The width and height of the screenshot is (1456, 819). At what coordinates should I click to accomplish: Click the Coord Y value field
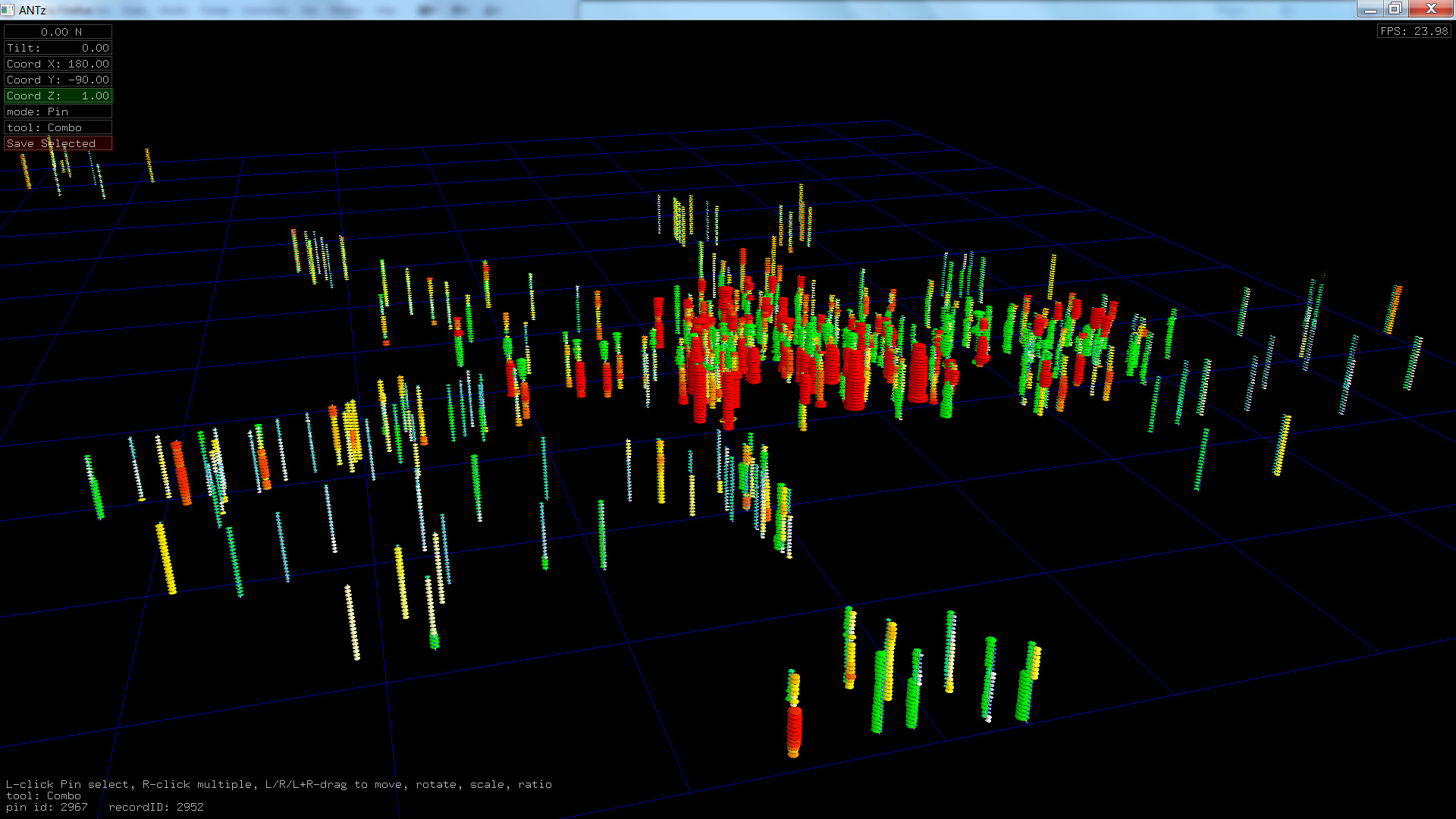(x=58, y=80)
